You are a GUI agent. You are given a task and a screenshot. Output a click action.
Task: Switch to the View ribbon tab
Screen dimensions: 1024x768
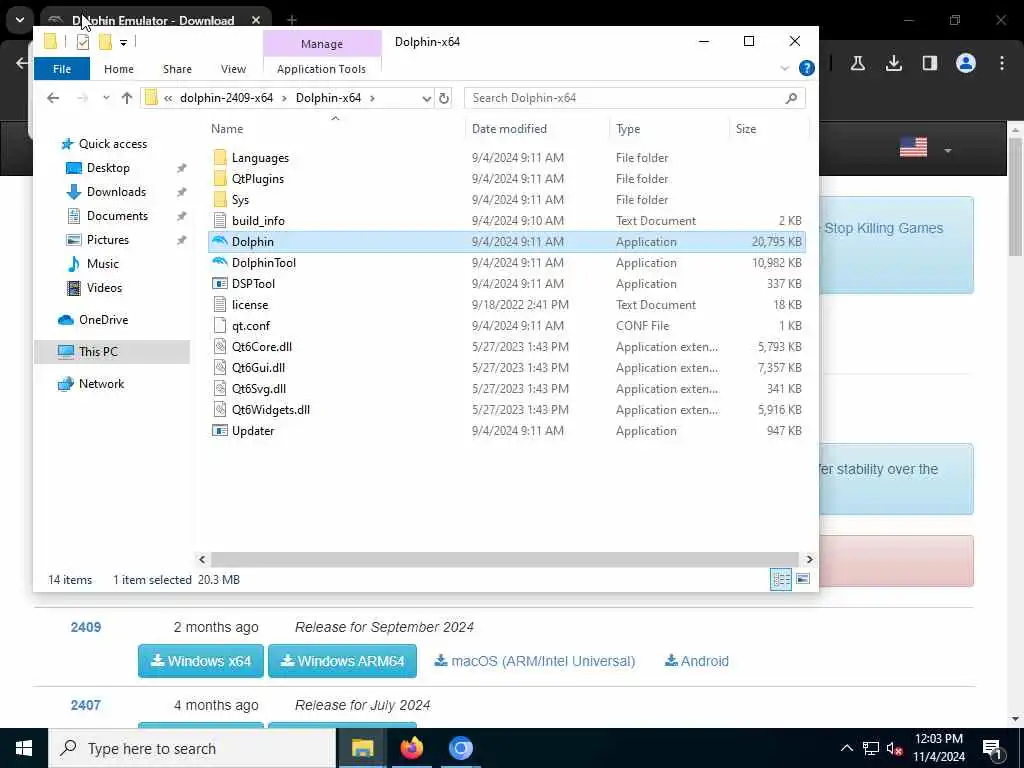click(233, 69)
